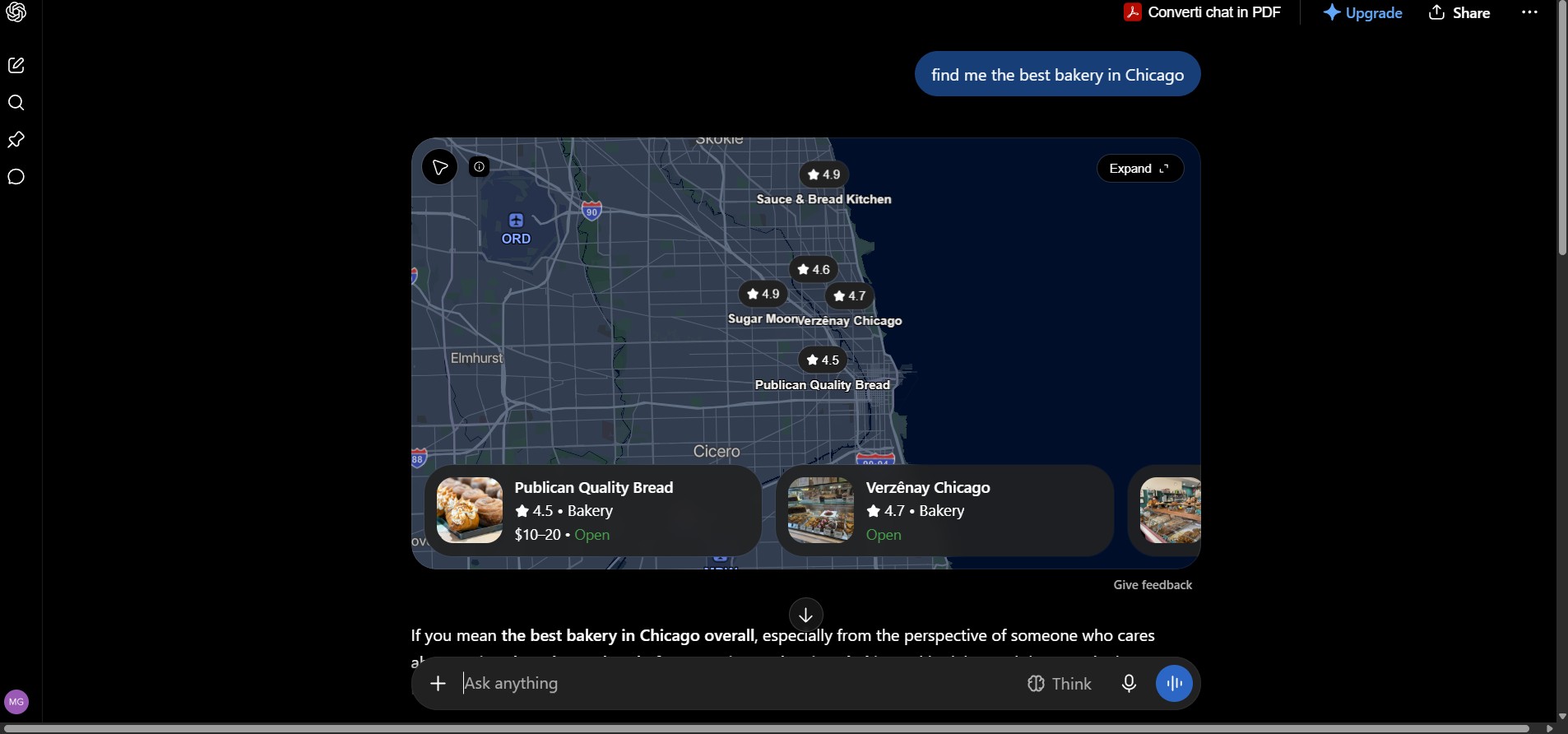Click the map location arrow icon
The height and width of the screenshot is (734, 1568).
point(440,168)
